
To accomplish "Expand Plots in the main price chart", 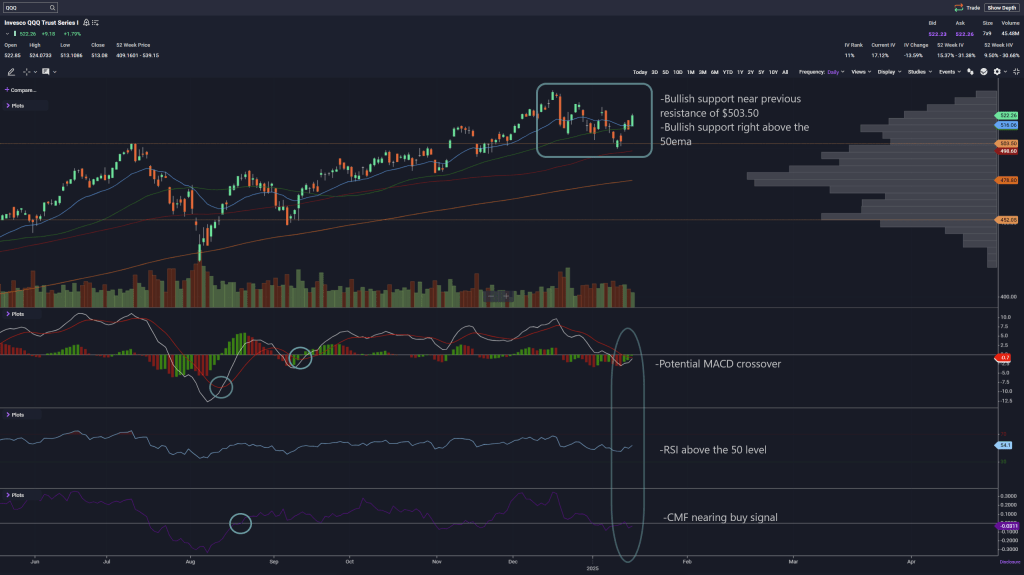I will pos(16,105).
